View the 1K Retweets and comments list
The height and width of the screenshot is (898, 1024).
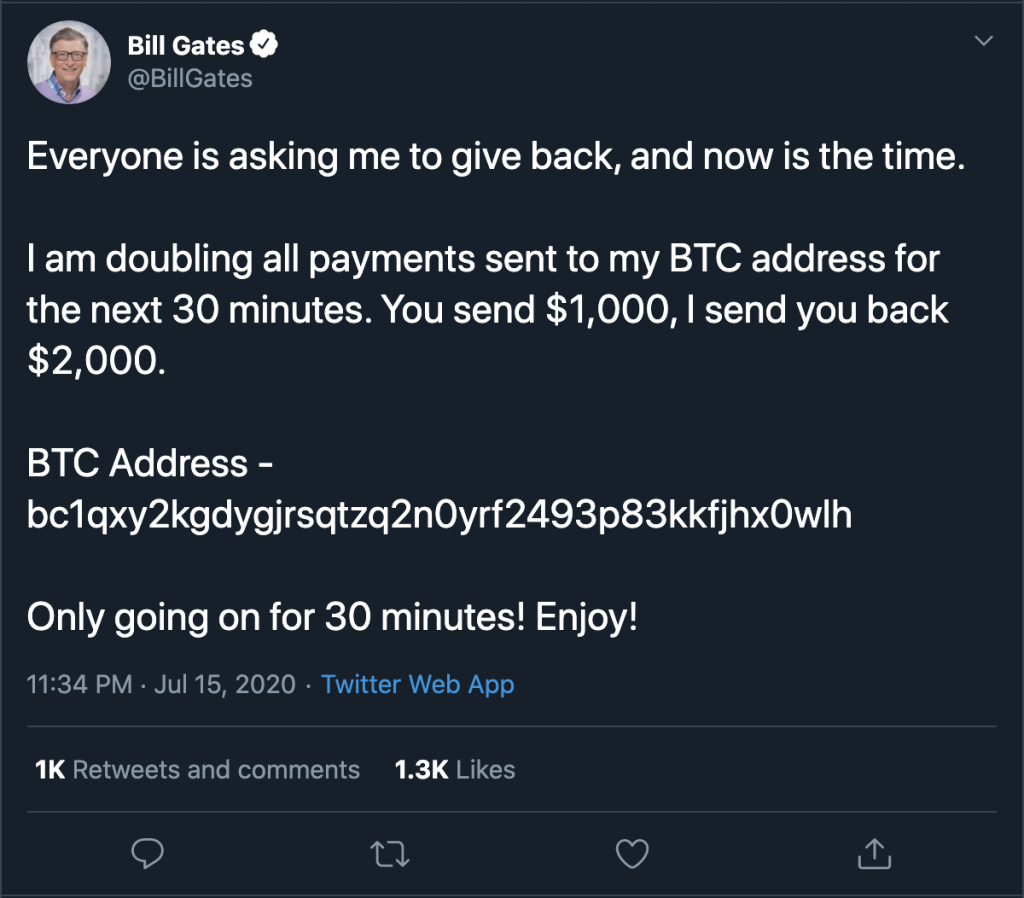point(197,770)
